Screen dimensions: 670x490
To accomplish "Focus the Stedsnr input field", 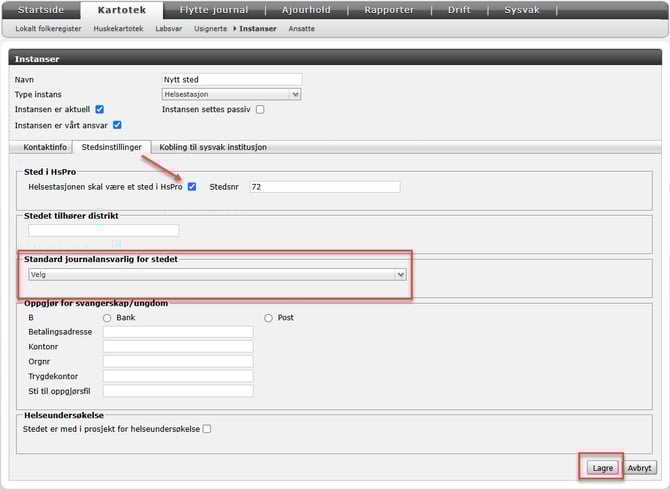I will [324, 186].
